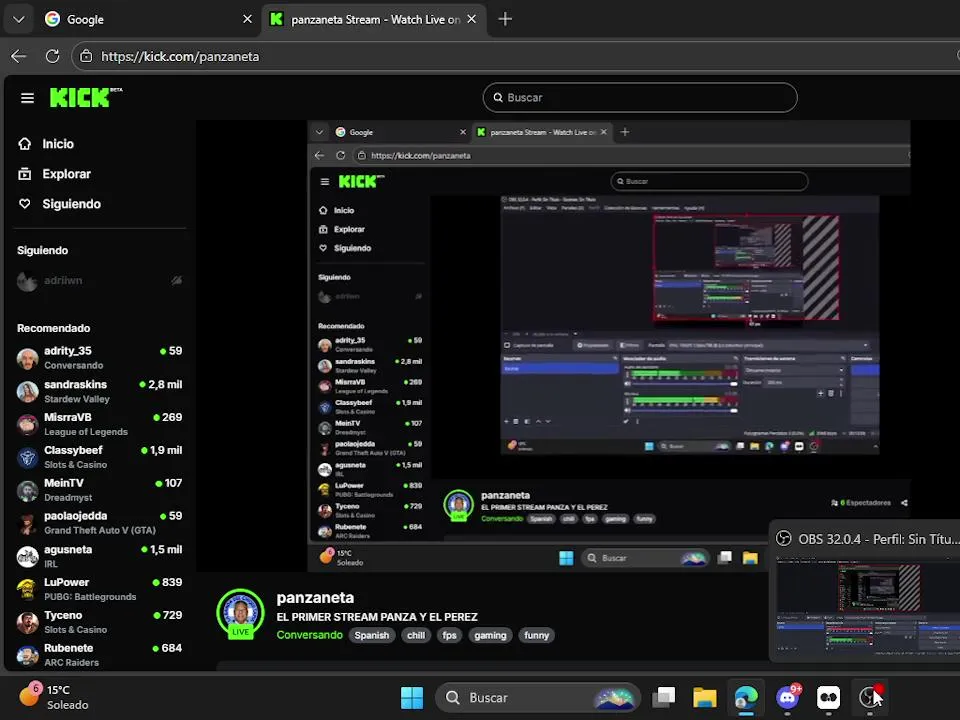960x720 pixels.
Task: Click the sandraskins avatar picture
Action: tap(28, 391)
